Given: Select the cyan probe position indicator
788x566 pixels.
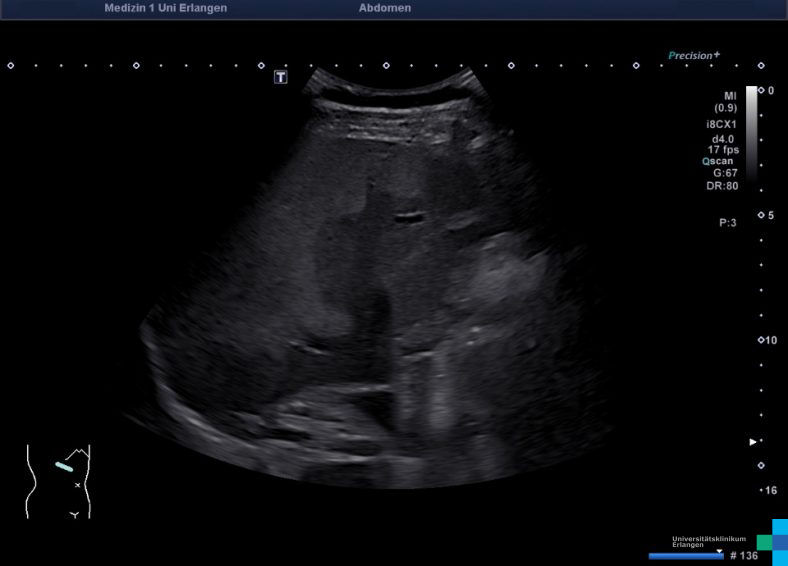Looking at the screenshot, I should pyautogui.click(x=64, y=466).
